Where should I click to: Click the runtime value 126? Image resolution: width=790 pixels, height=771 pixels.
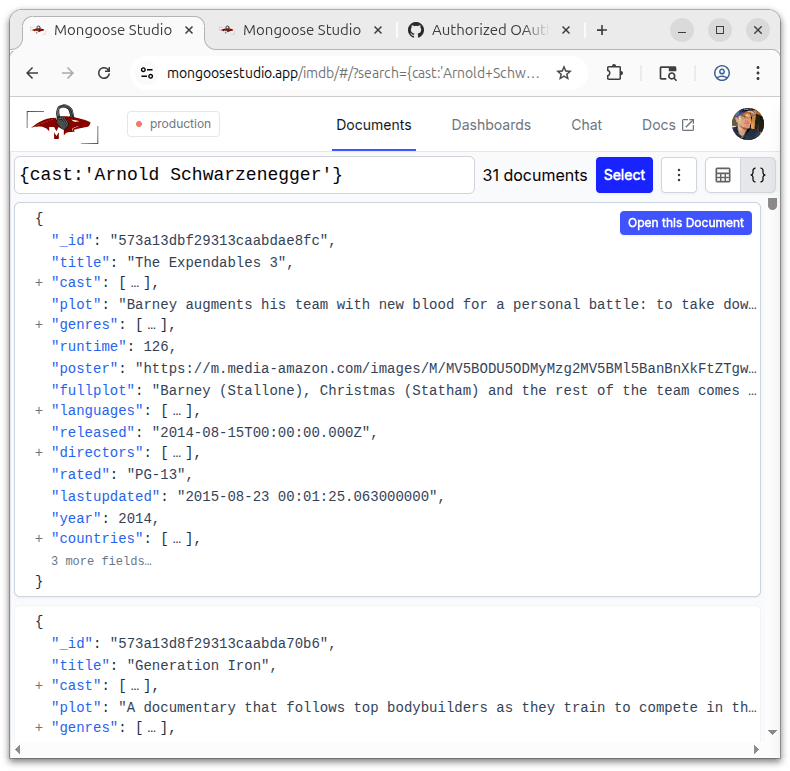pos(156,347)
